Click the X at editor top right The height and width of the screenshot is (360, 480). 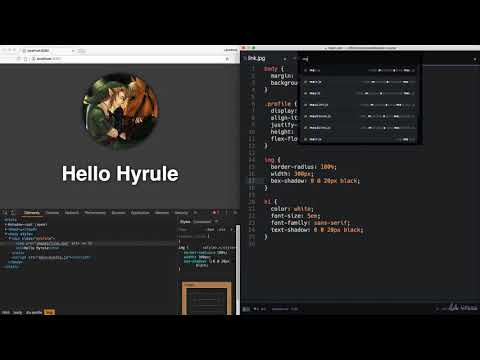click(x=475, y=59)
